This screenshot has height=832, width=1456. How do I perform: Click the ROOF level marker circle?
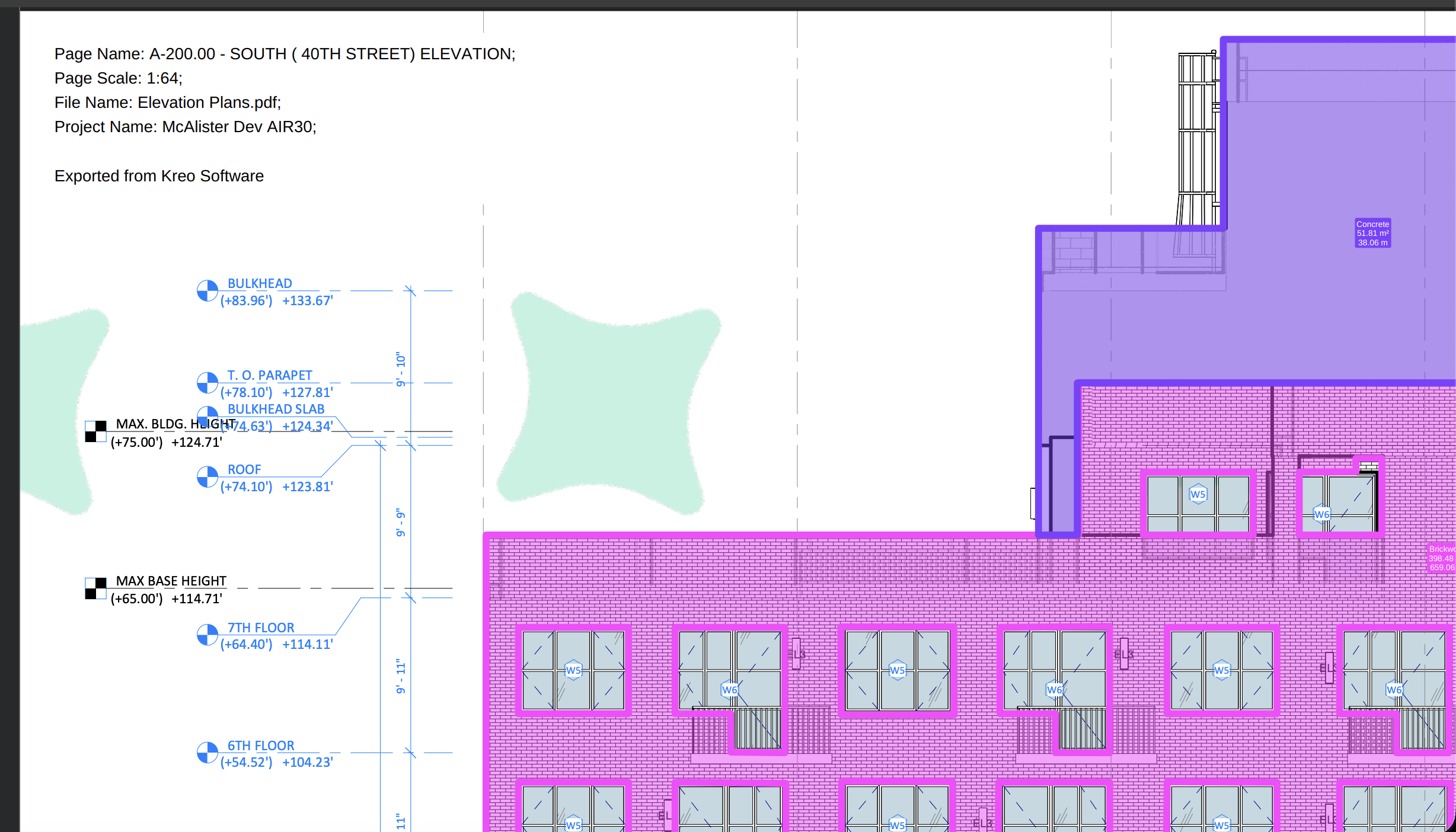point(207,476)
